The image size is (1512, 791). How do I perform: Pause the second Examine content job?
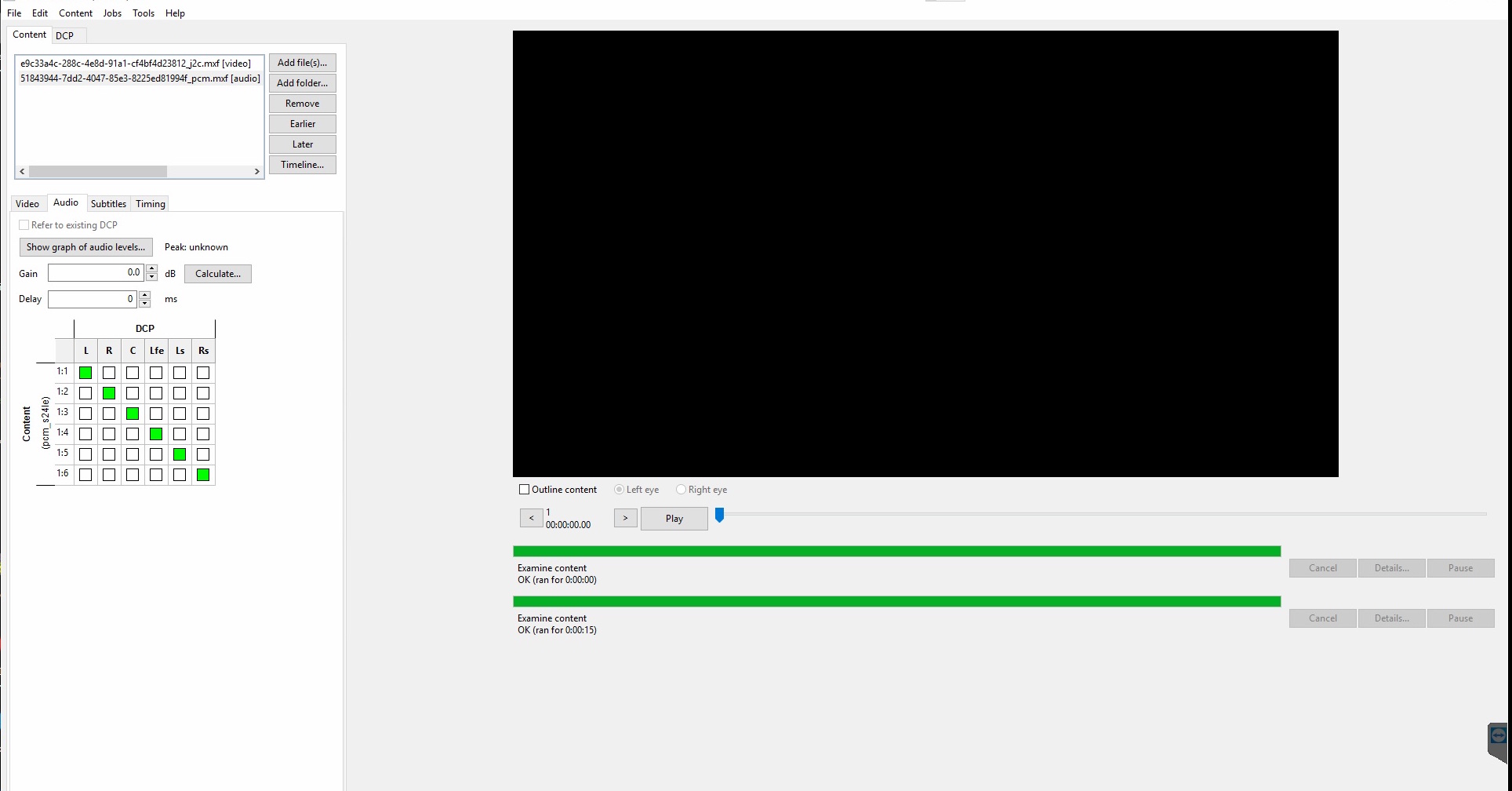pos(1461,618)
